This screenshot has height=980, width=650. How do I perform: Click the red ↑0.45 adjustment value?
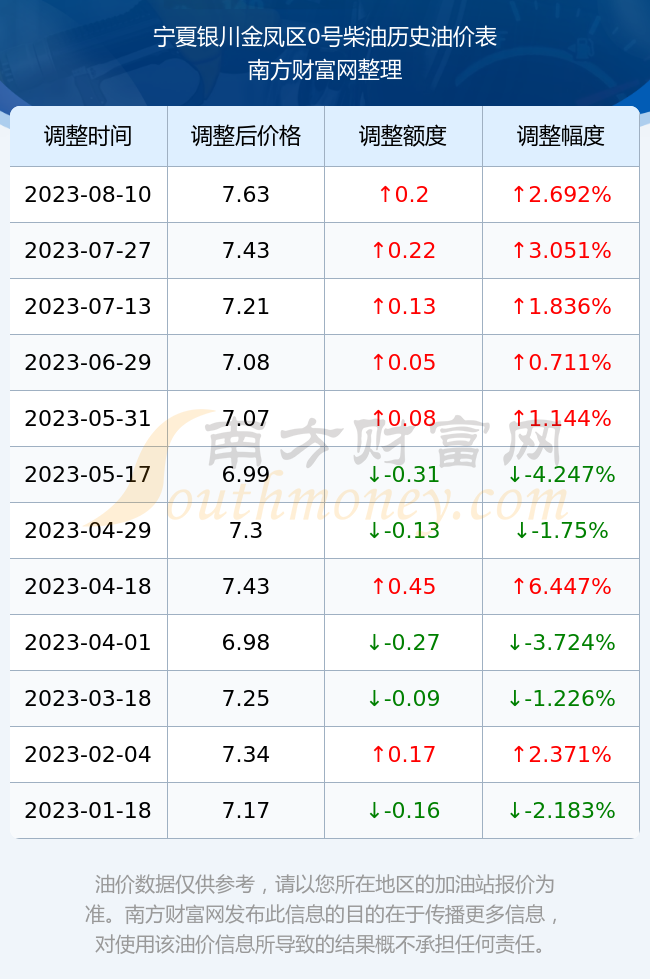point(403,586)
